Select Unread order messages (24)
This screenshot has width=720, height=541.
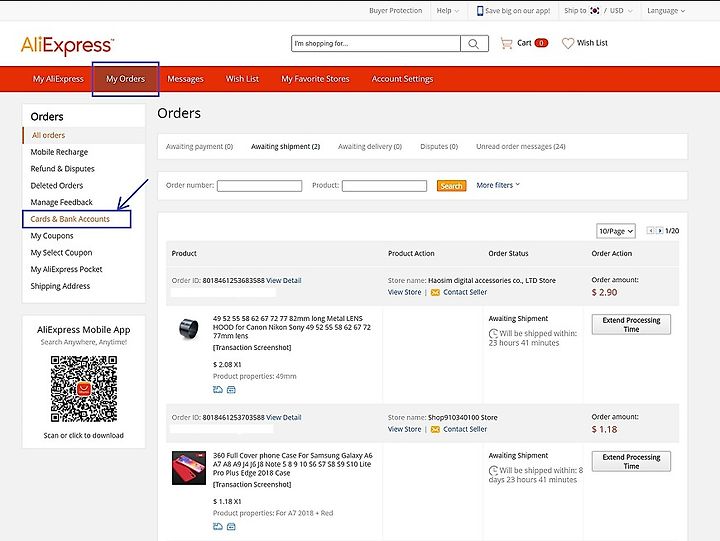pyautogui.click(x=521, y=147)
